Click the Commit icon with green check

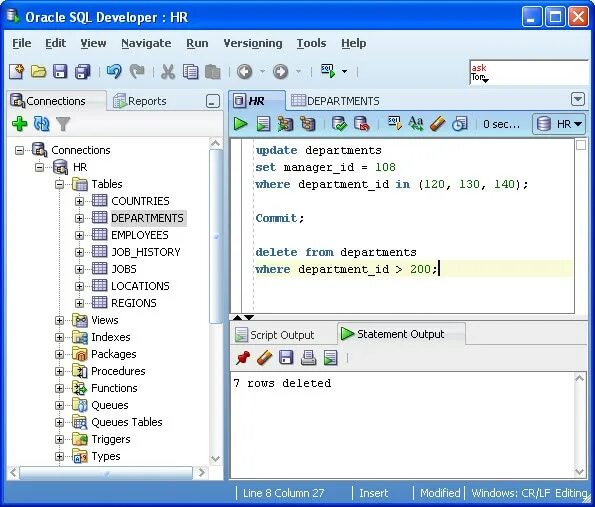339,124
